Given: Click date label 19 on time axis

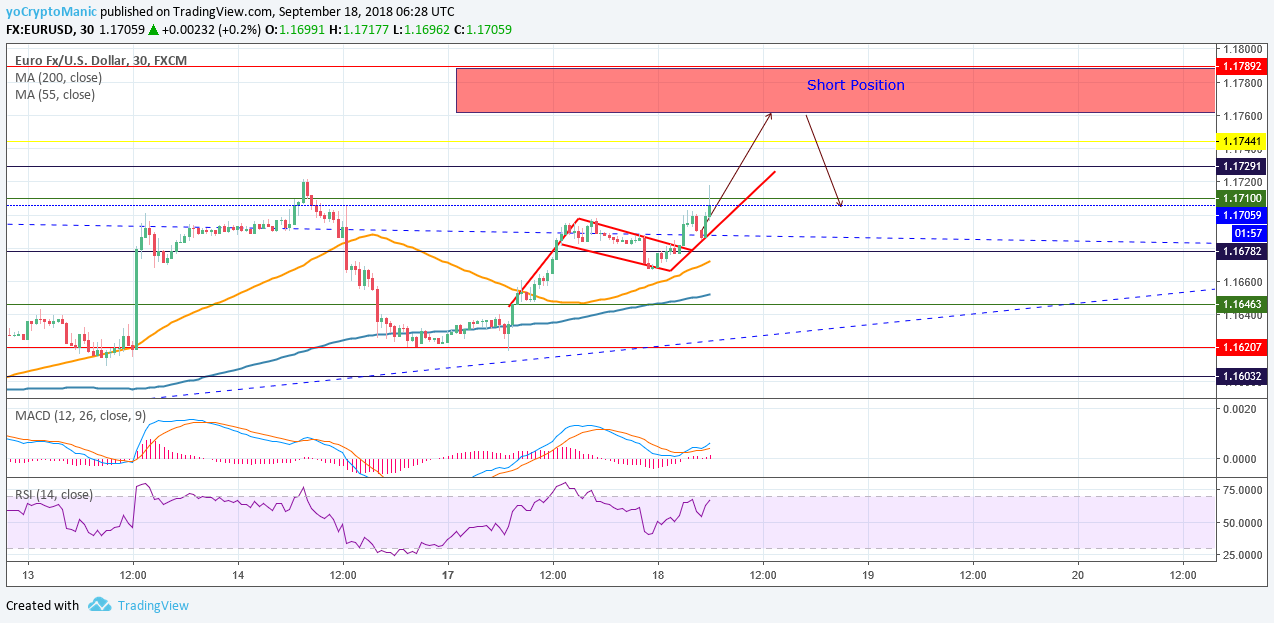Looking at the screenshot, I should 868,576.
